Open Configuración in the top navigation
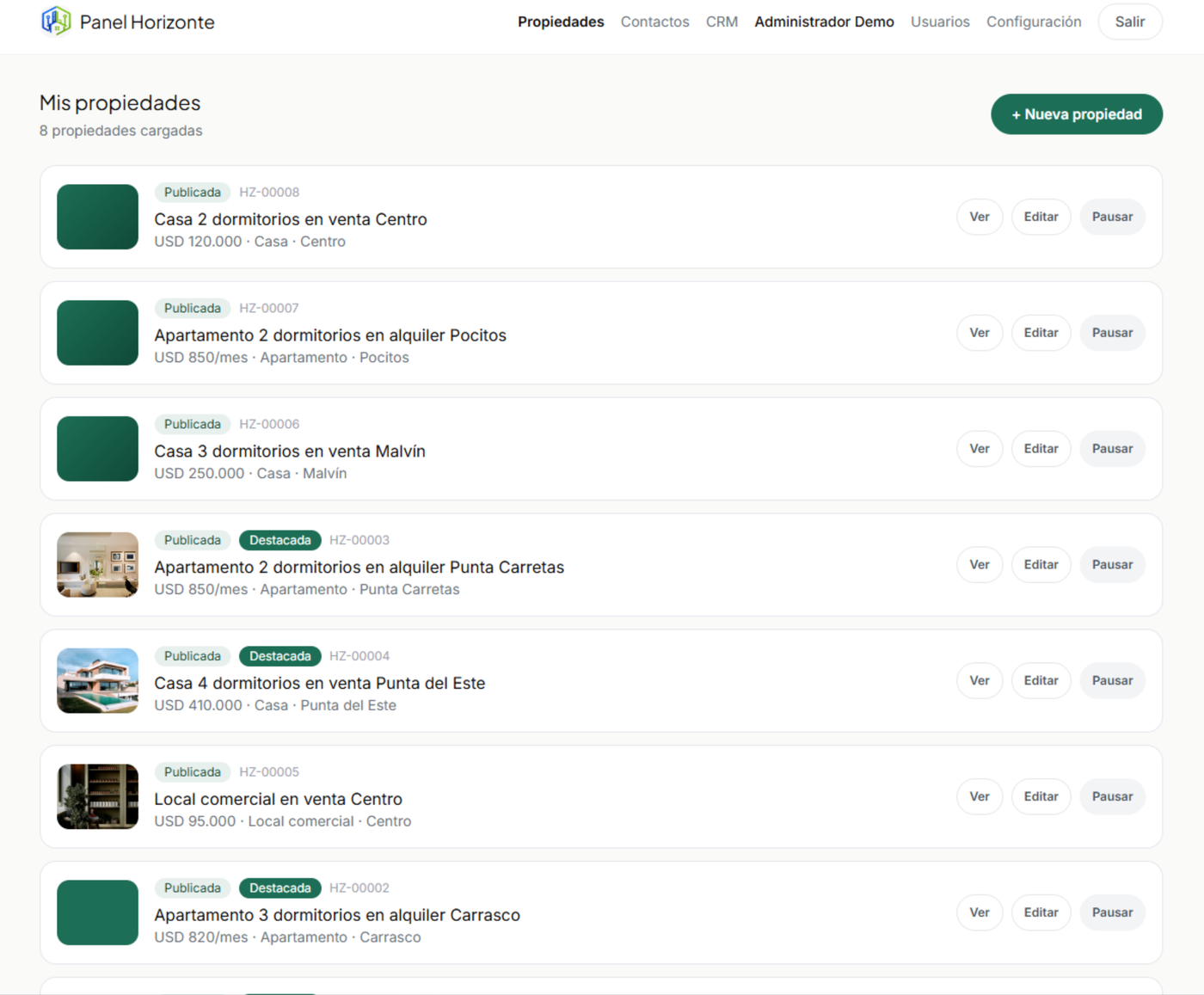 [1034, 22]
